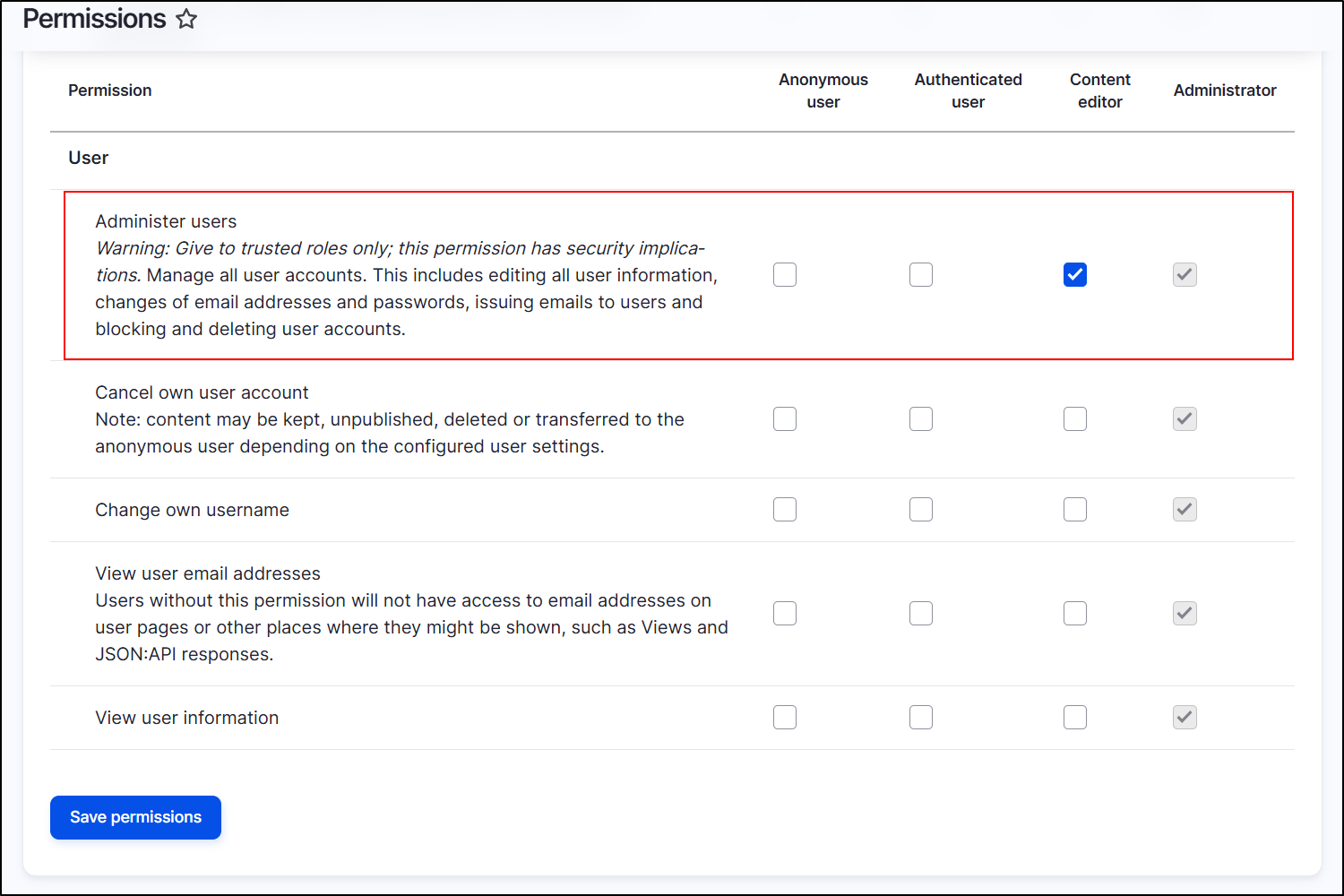The height and width of the screenshot is (896, 1344).
Task: Click Cancel own user account Administrator checkbox
Action: 1185,419
